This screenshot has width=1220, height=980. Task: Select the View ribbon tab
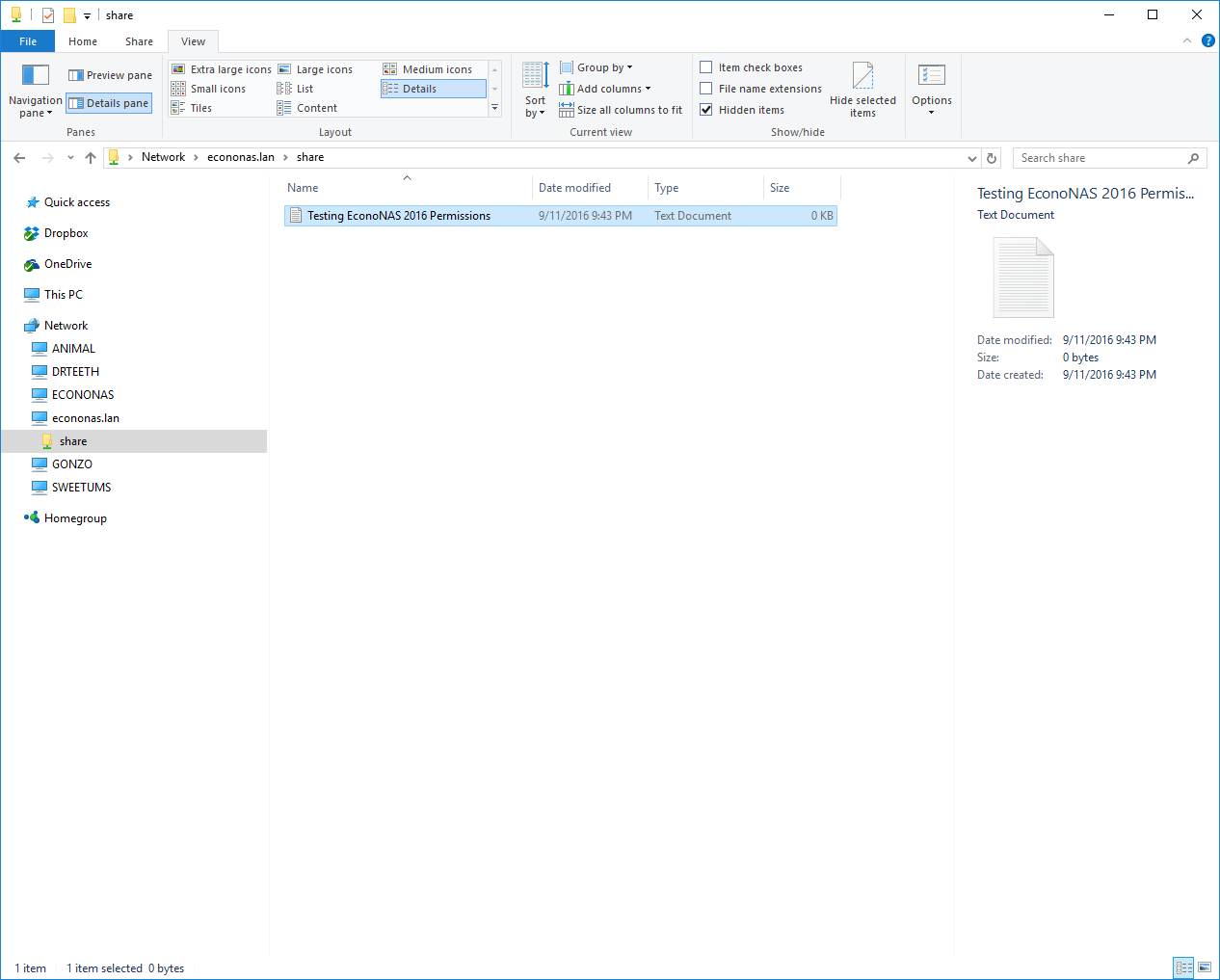coord(194,41)
